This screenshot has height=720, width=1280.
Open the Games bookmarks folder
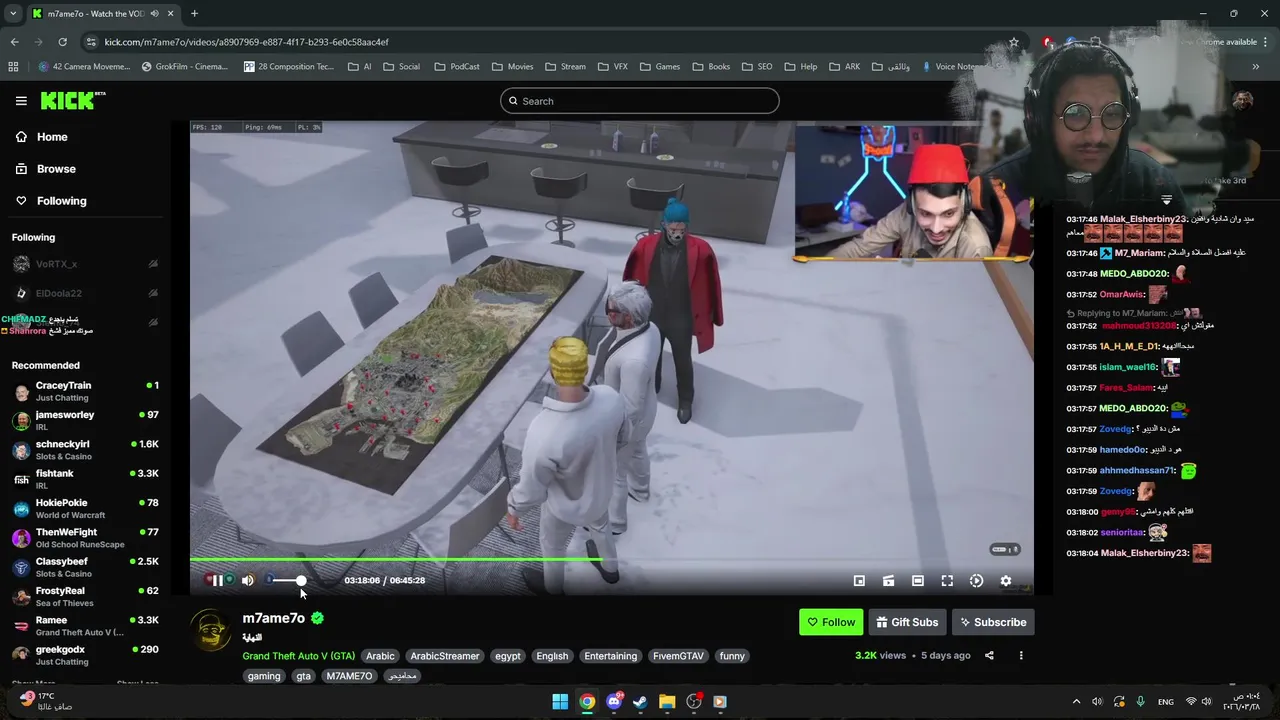[x=659, y=67]
